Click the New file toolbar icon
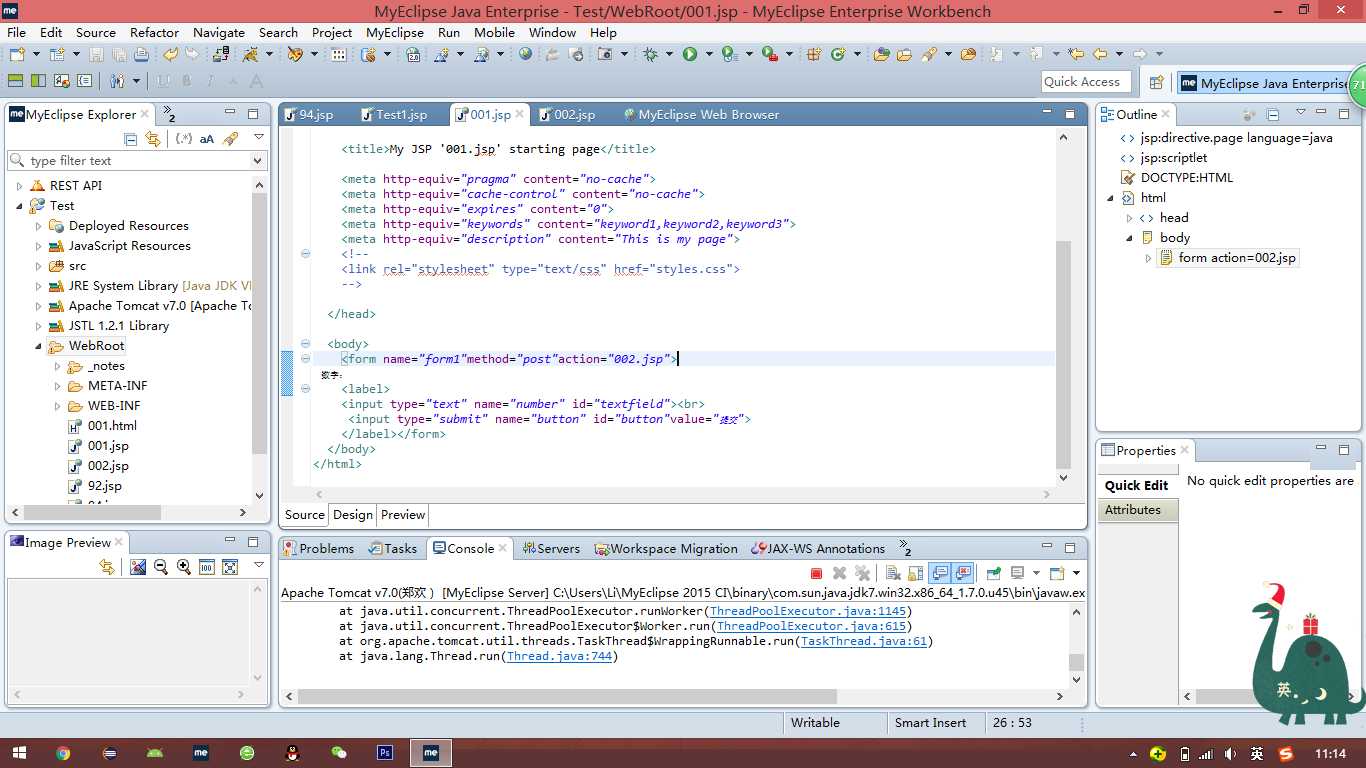Screen dimensions: 1366x768 [x=18, y=54]
